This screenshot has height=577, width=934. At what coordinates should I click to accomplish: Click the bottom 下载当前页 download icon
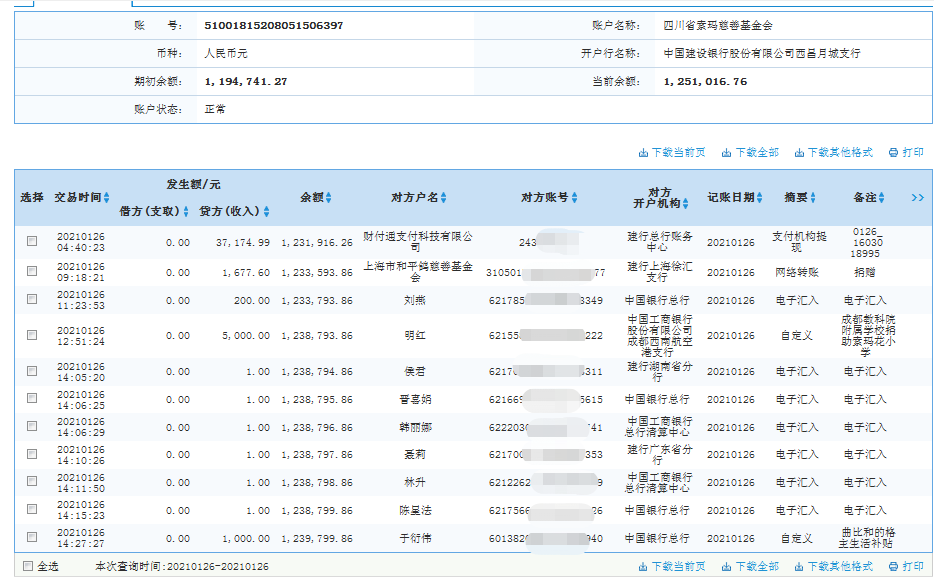(642, 567)
